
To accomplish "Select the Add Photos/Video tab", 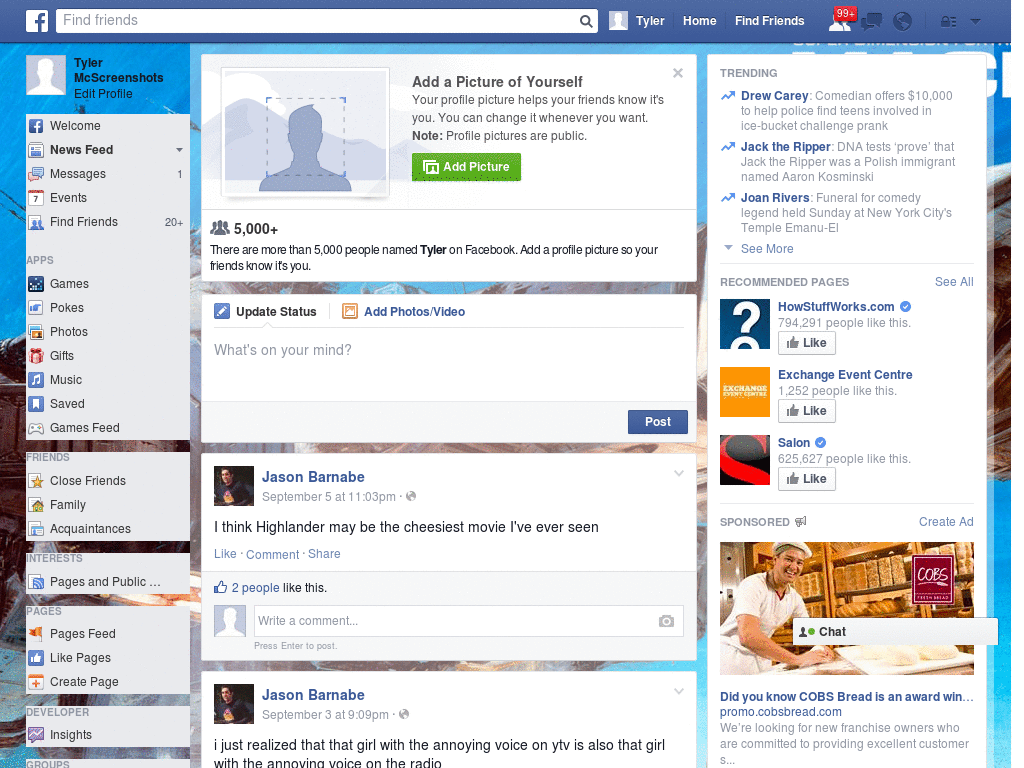I will [404, 312].
